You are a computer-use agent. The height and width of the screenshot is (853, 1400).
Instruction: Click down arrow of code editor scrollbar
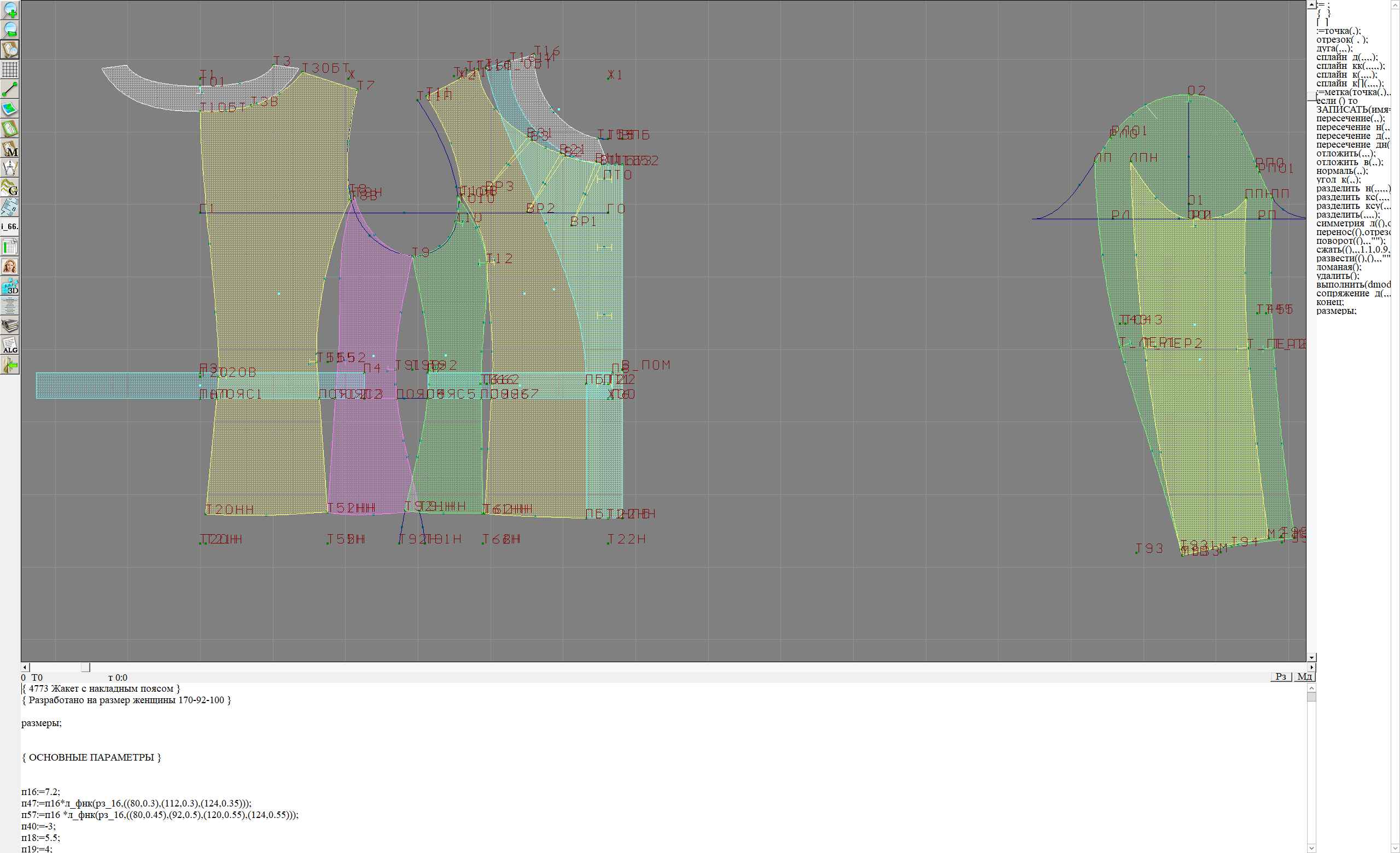pos(1311,849)
